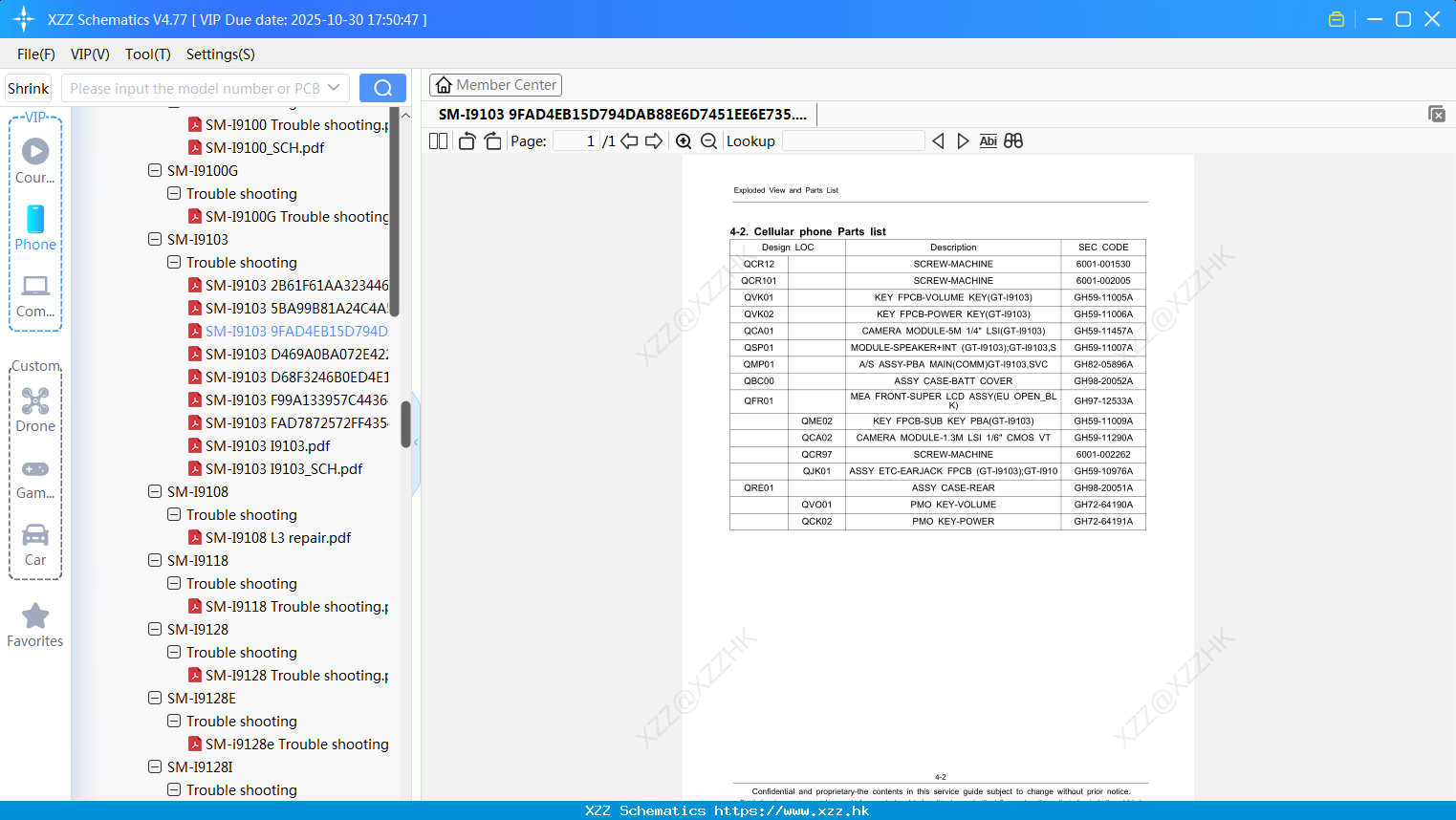Select the SM-I9103 9FAD4EB15D794 document tab
1456x820 pixels.
click(x=622, y=115)
